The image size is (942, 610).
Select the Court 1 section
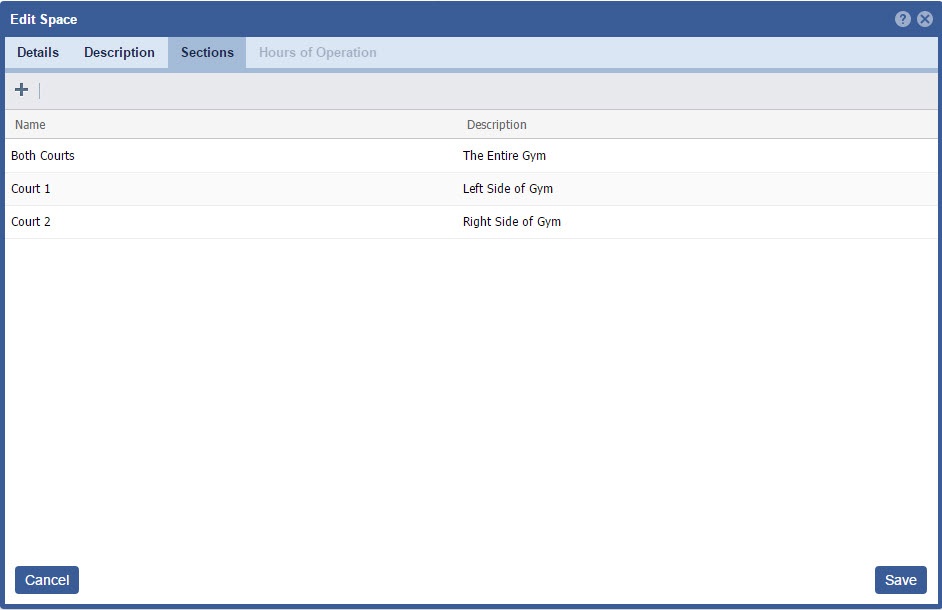pos(31,189)
